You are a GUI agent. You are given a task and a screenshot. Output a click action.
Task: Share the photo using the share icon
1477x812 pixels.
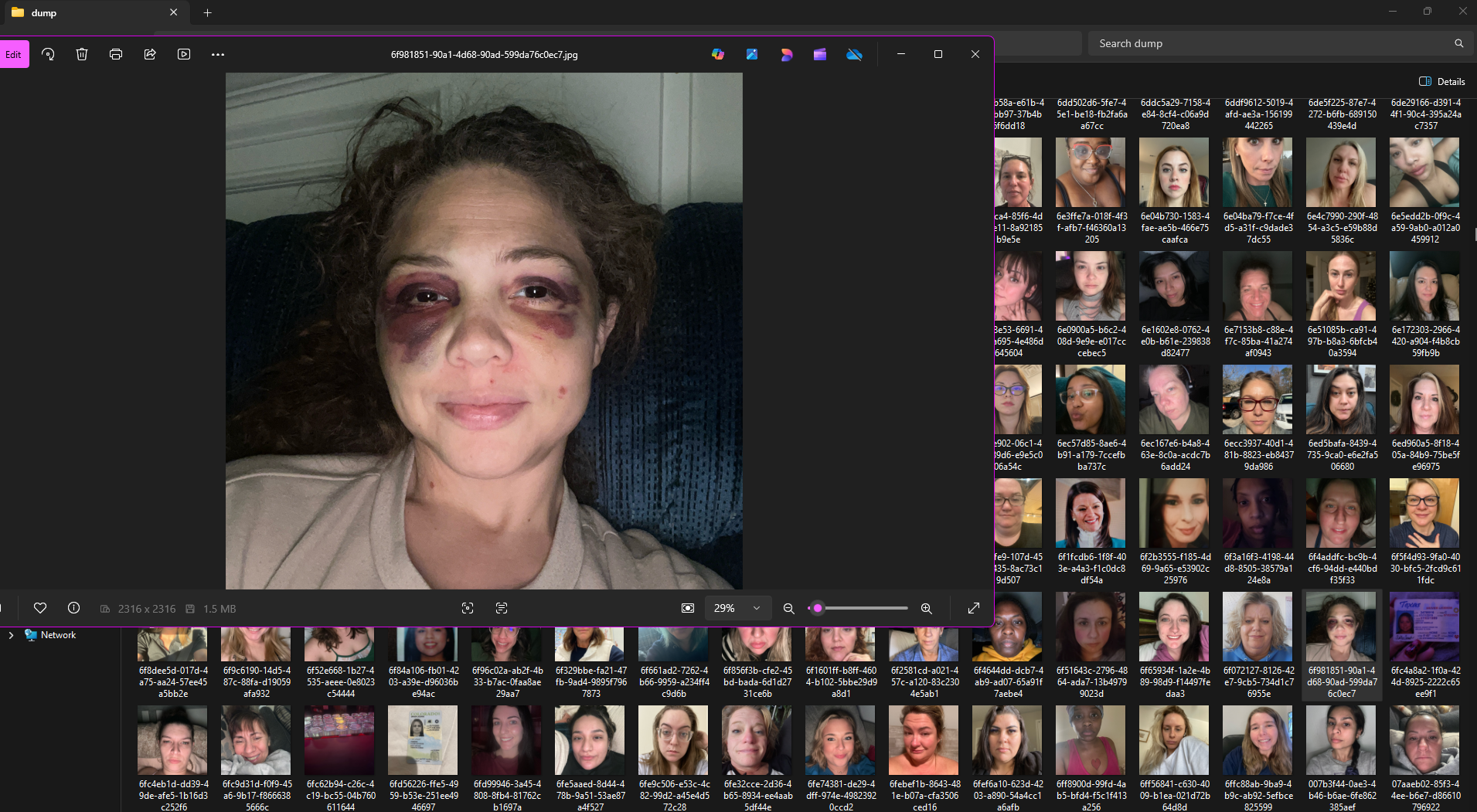click(150, 54)
